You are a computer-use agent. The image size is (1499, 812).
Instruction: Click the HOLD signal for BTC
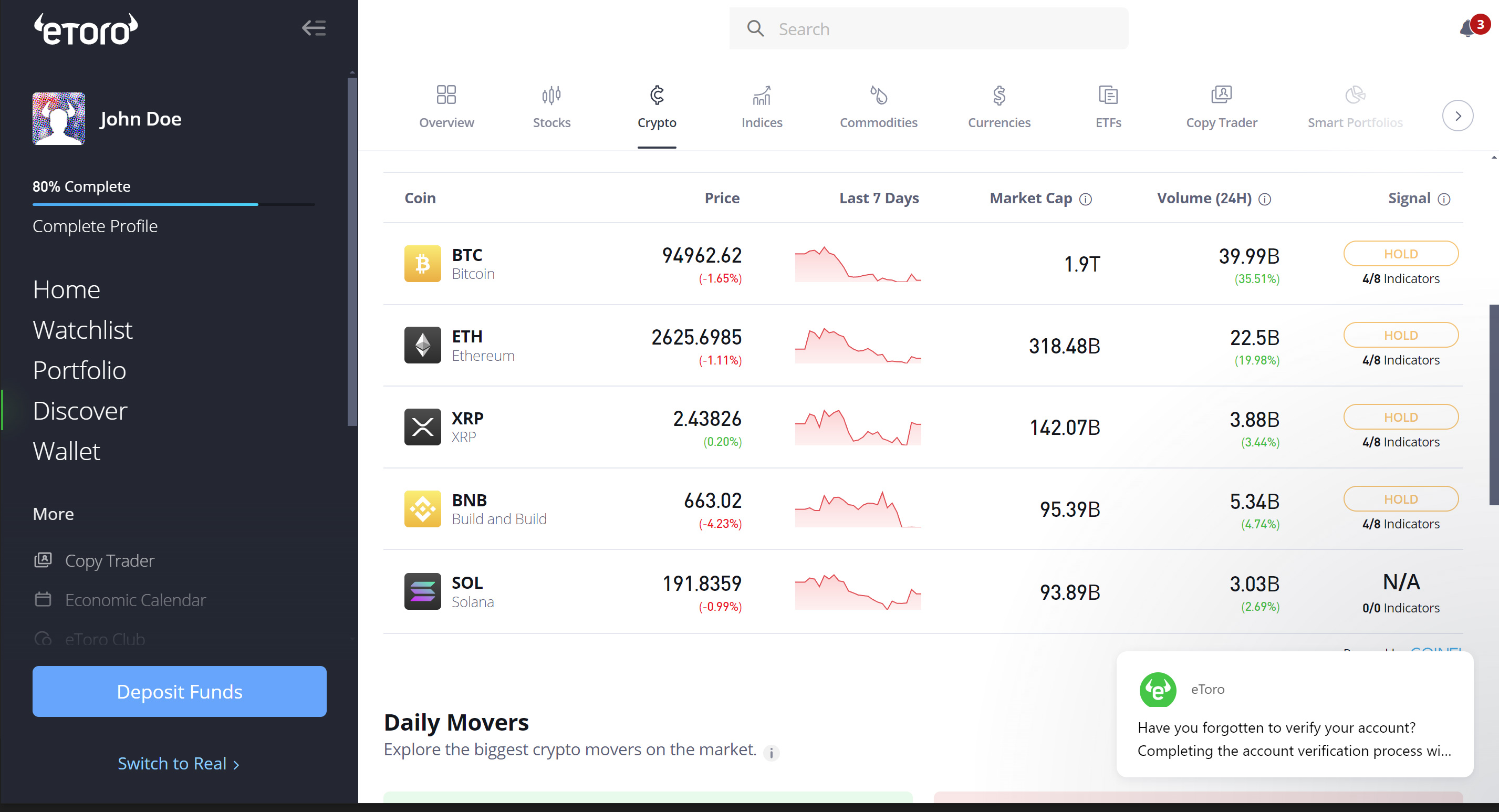(x=1400, y=254)
